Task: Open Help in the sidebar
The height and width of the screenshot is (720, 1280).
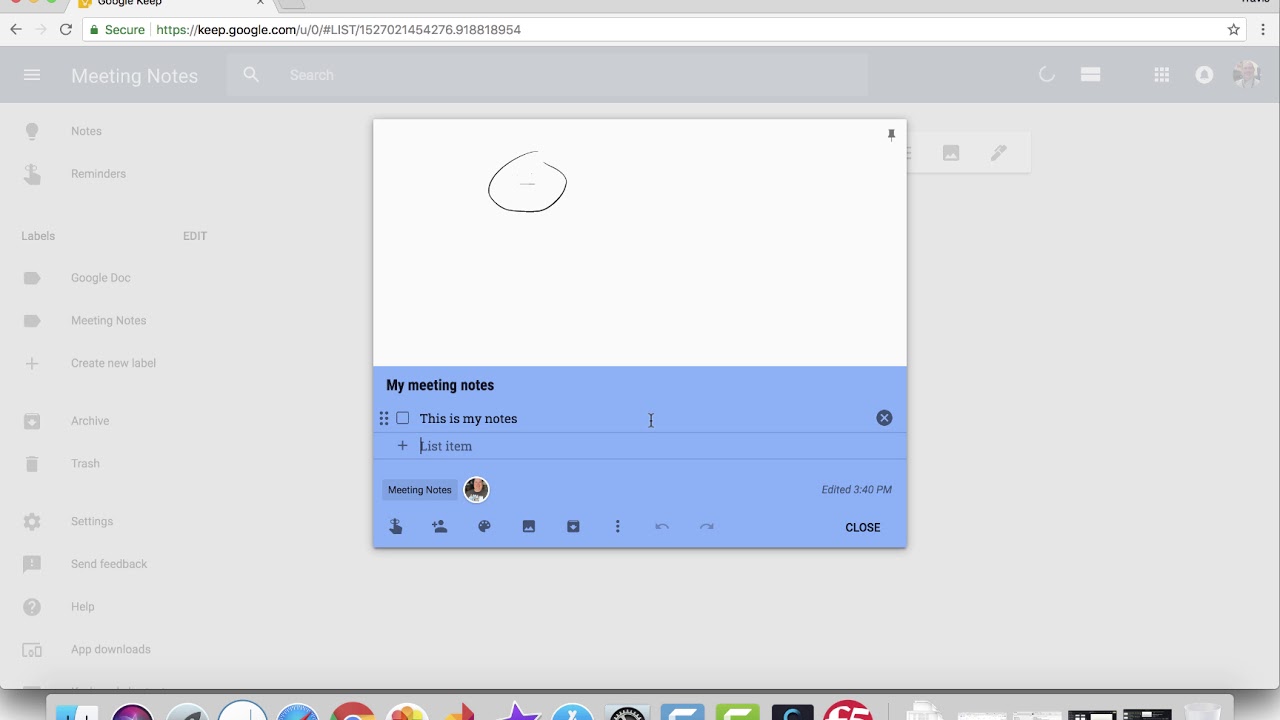Action: (82, 607)
